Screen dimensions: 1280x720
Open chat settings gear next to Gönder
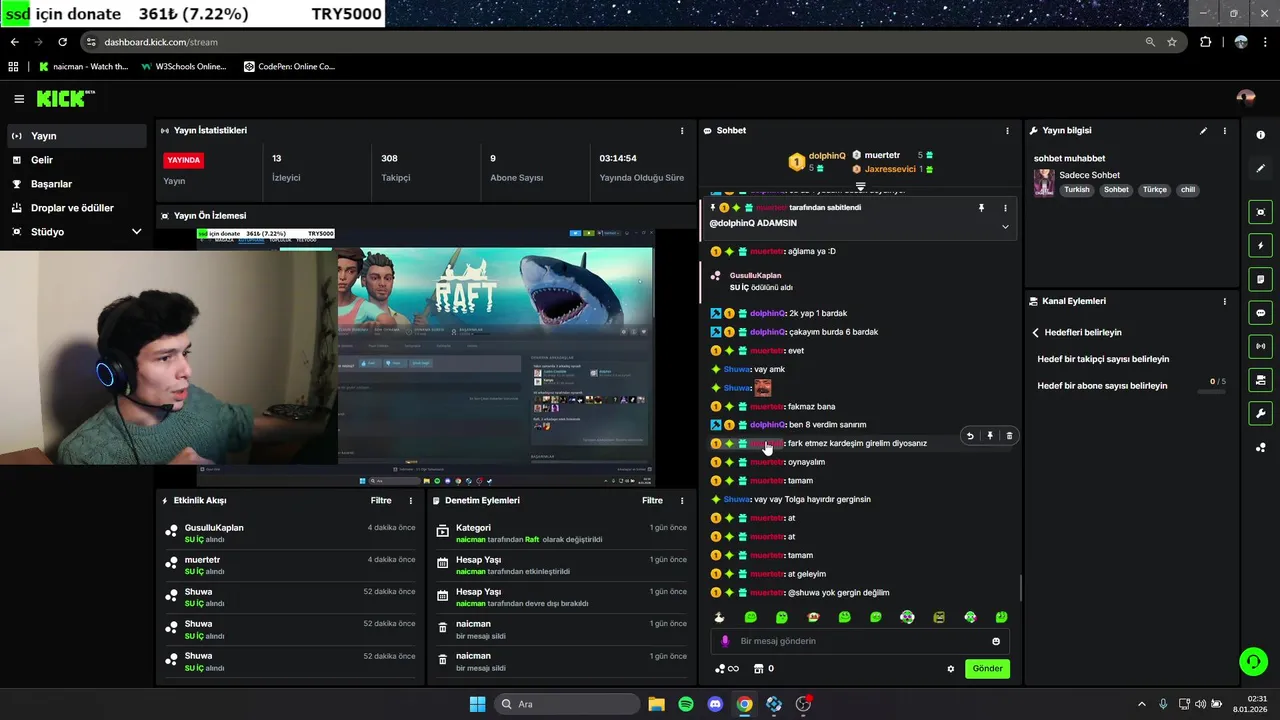click(951, 669)
